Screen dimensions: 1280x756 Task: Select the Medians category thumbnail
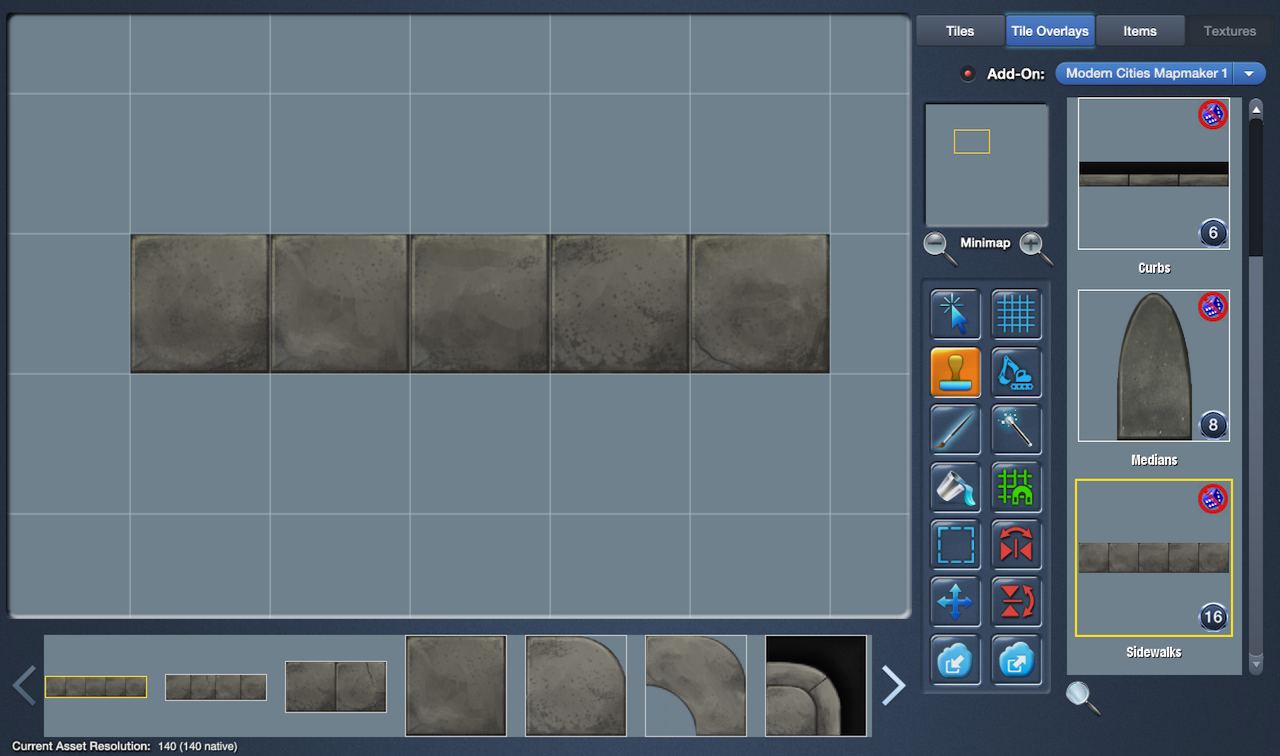(x=1154, y=366)
